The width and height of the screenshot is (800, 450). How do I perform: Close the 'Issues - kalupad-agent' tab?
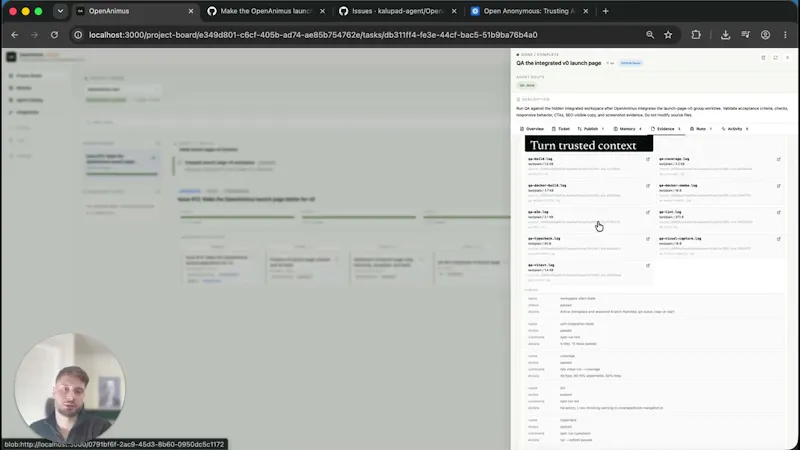(454, 11)
